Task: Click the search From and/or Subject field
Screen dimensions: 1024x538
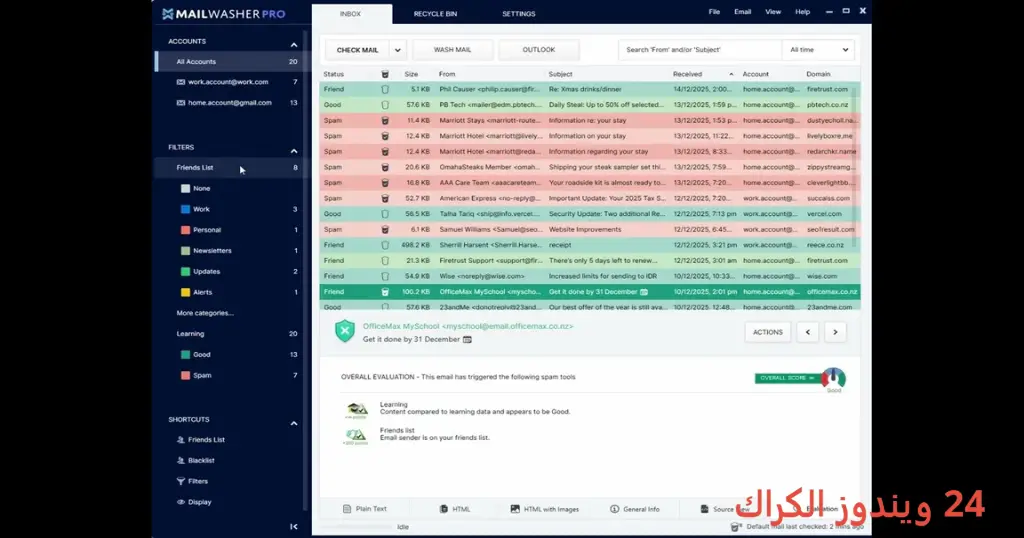Action: [x=699, y=50]
